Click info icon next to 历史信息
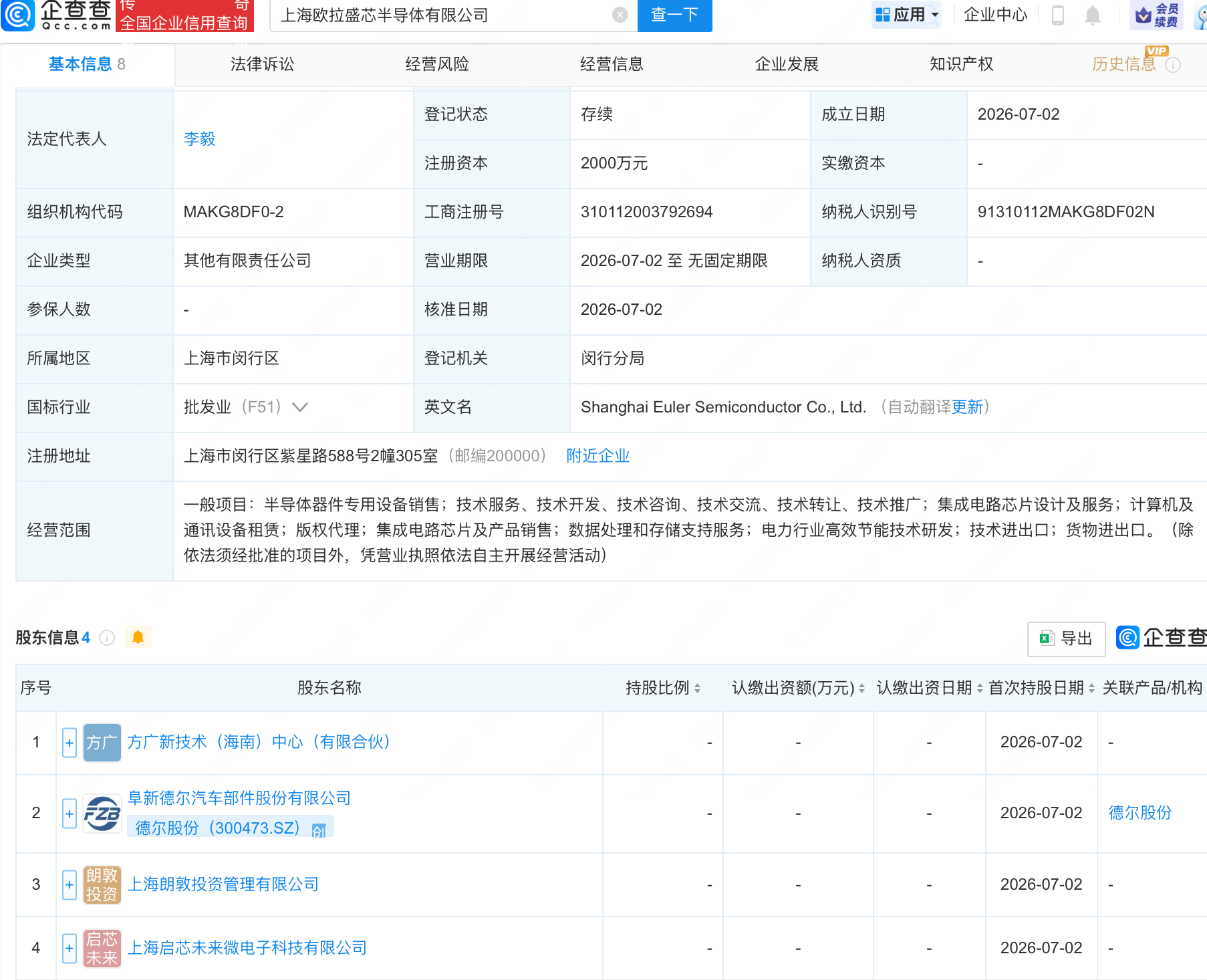Image resolution: width=1207 pixels, height=980 pixels. click(1173, 65)
